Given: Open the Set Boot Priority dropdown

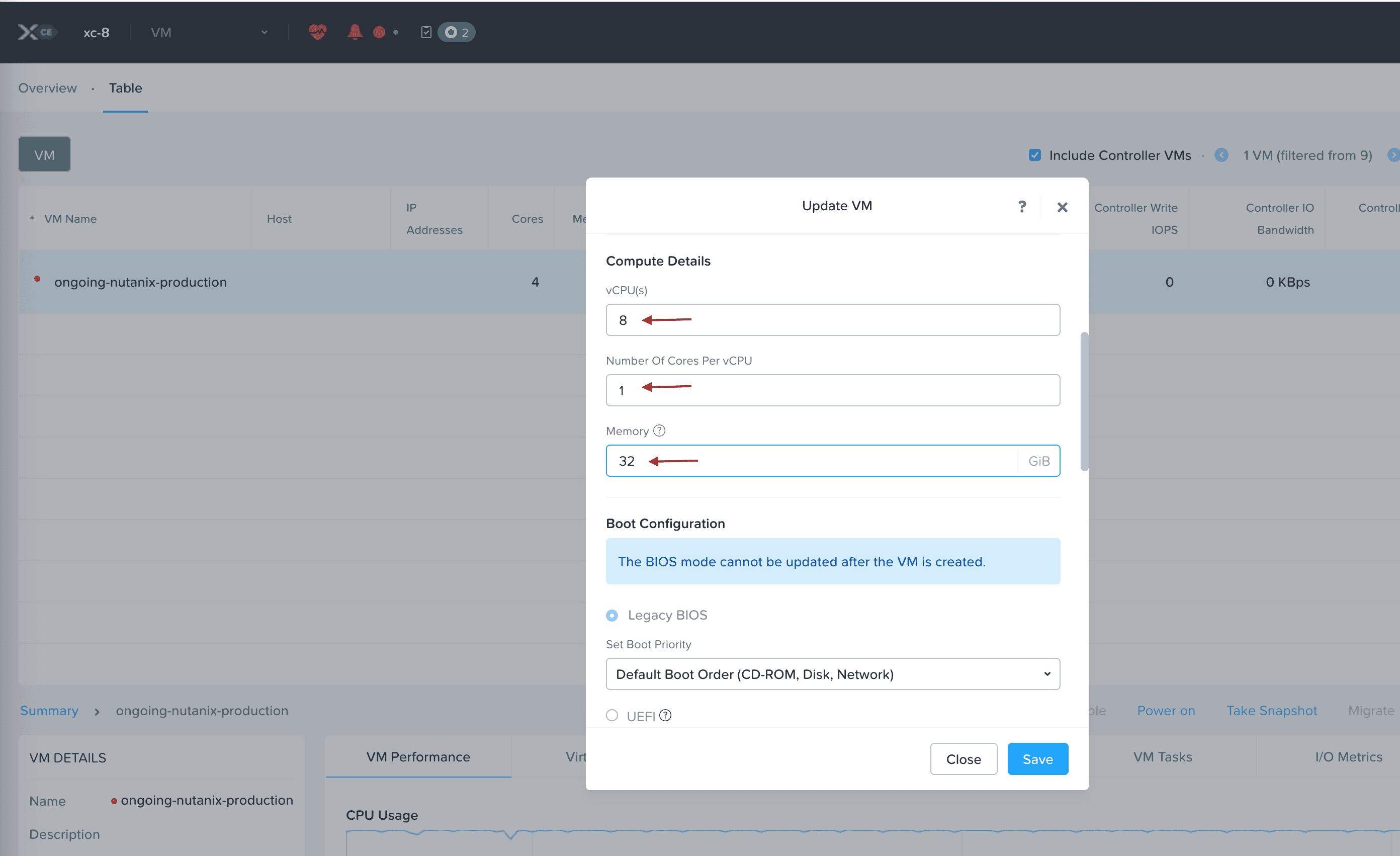Looking at the screenshot, I should pyautogui.click(x=832, y=673).
